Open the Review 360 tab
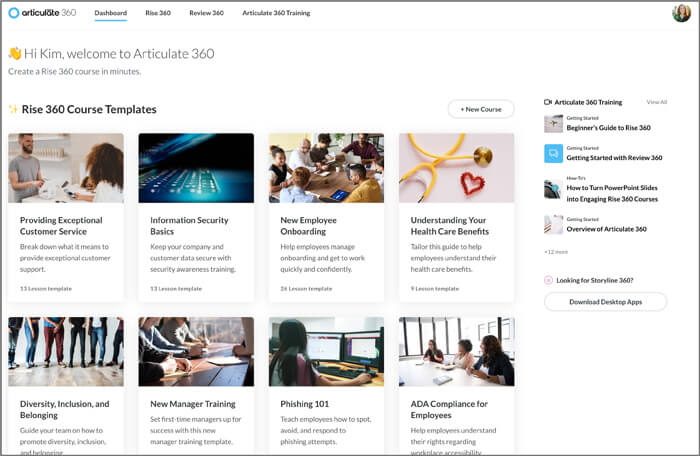The width and height of the screenshot is (700, 456). (206, 13)
